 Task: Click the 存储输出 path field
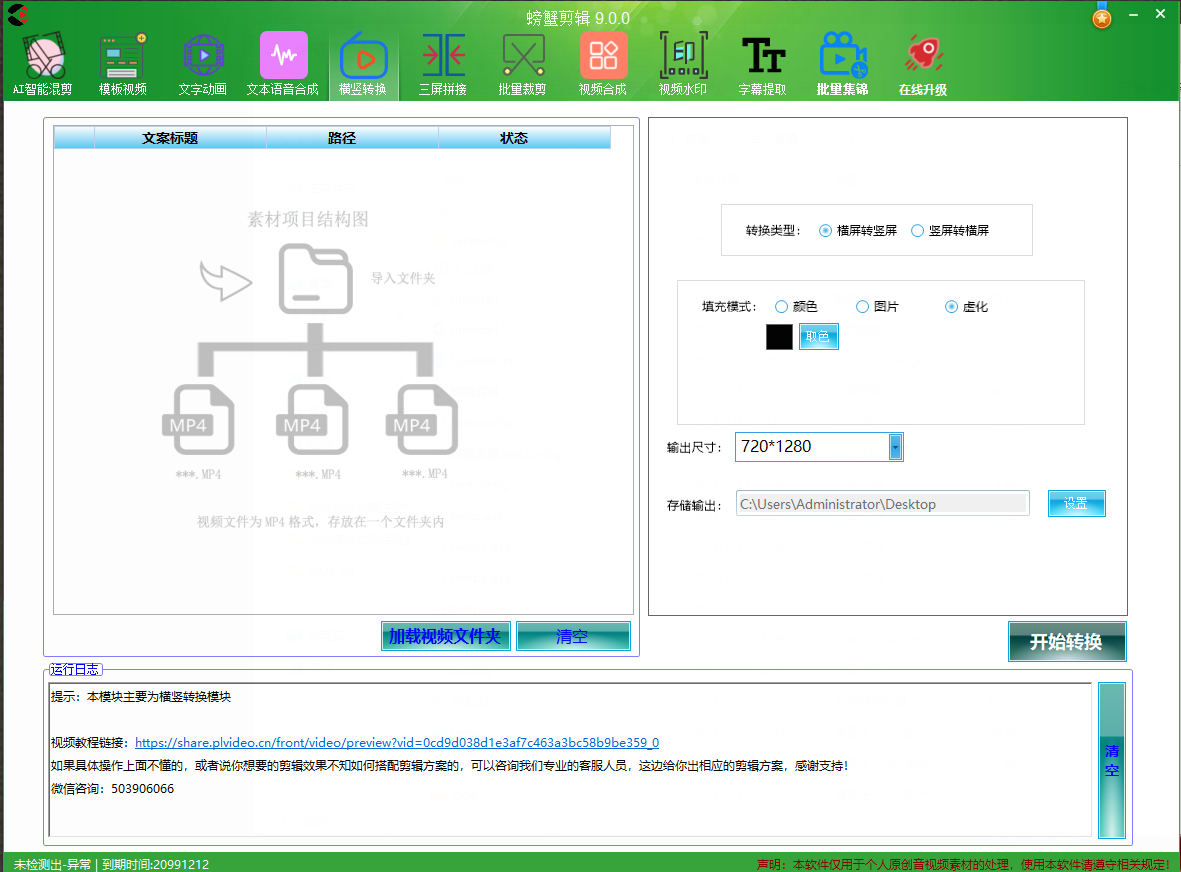point(882,504)
